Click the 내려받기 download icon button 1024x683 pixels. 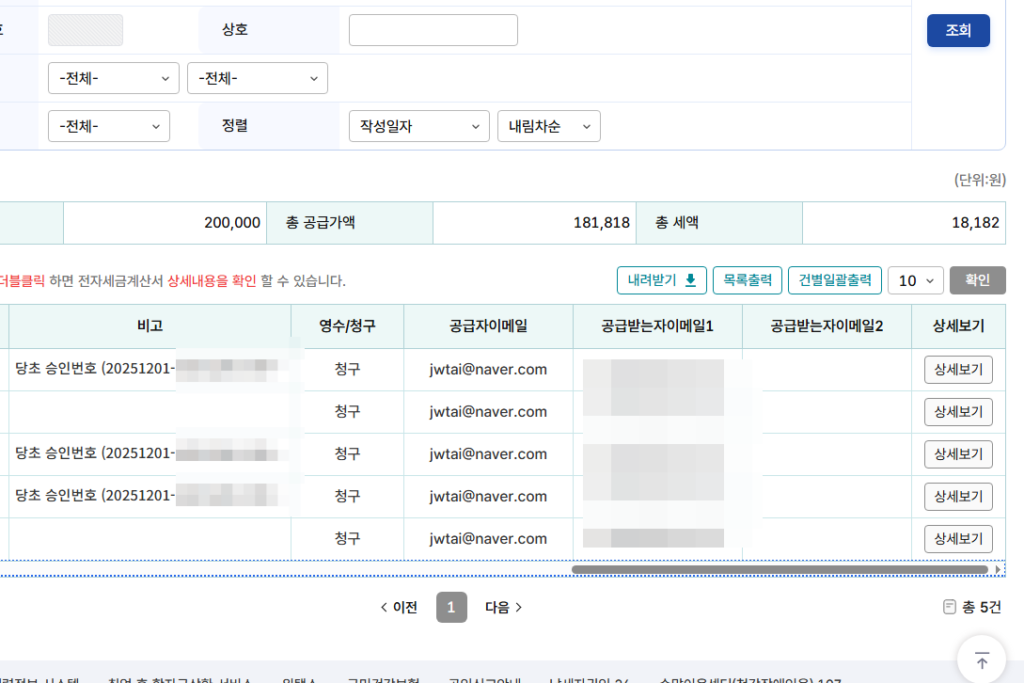pyautogui.click(x=661, y=281)
